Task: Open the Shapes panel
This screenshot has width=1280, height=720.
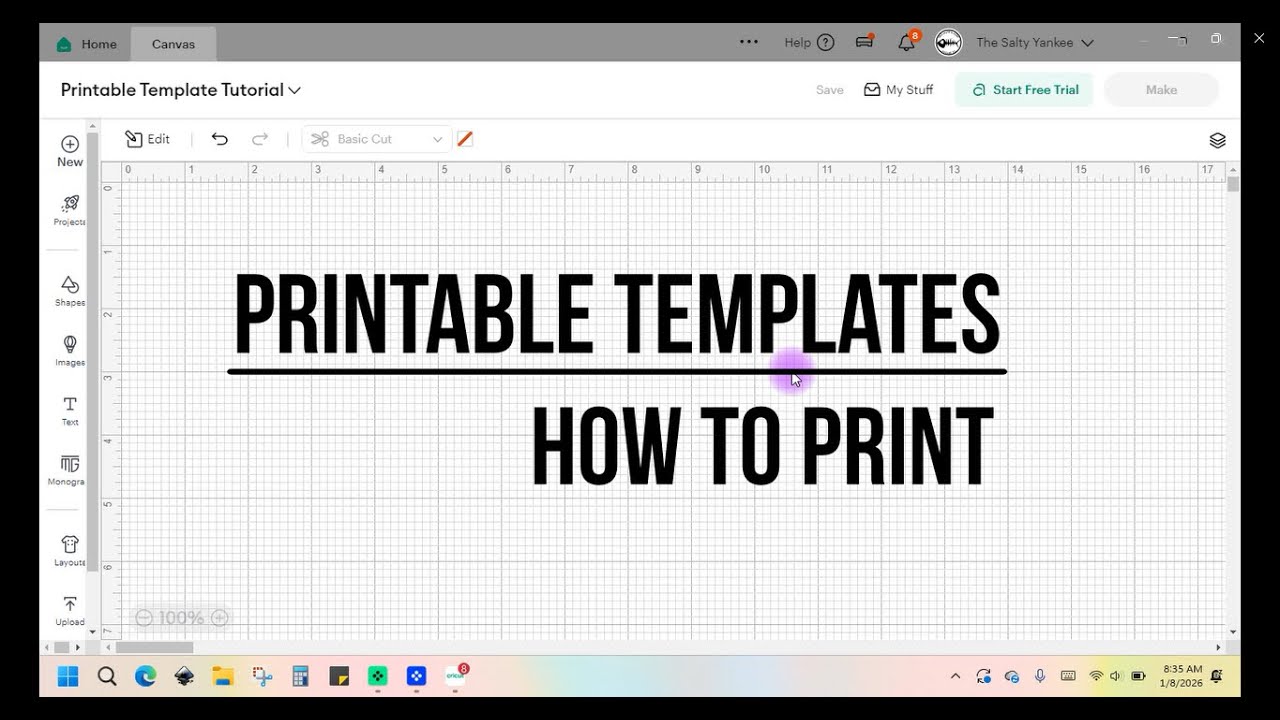Action: click(x=70, y=291)
